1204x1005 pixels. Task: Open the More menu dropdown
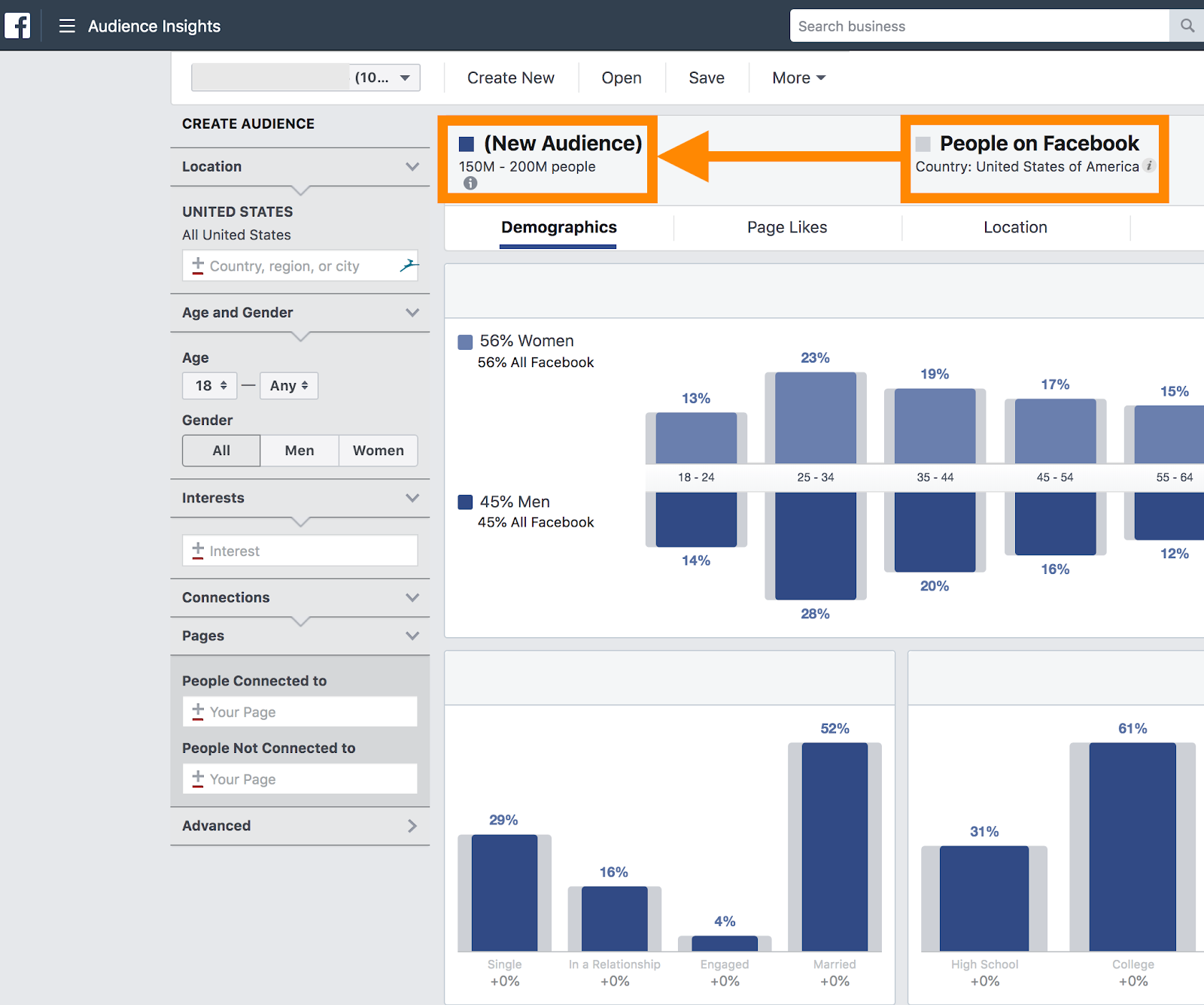pyautogui.click(x=798, y=77)
